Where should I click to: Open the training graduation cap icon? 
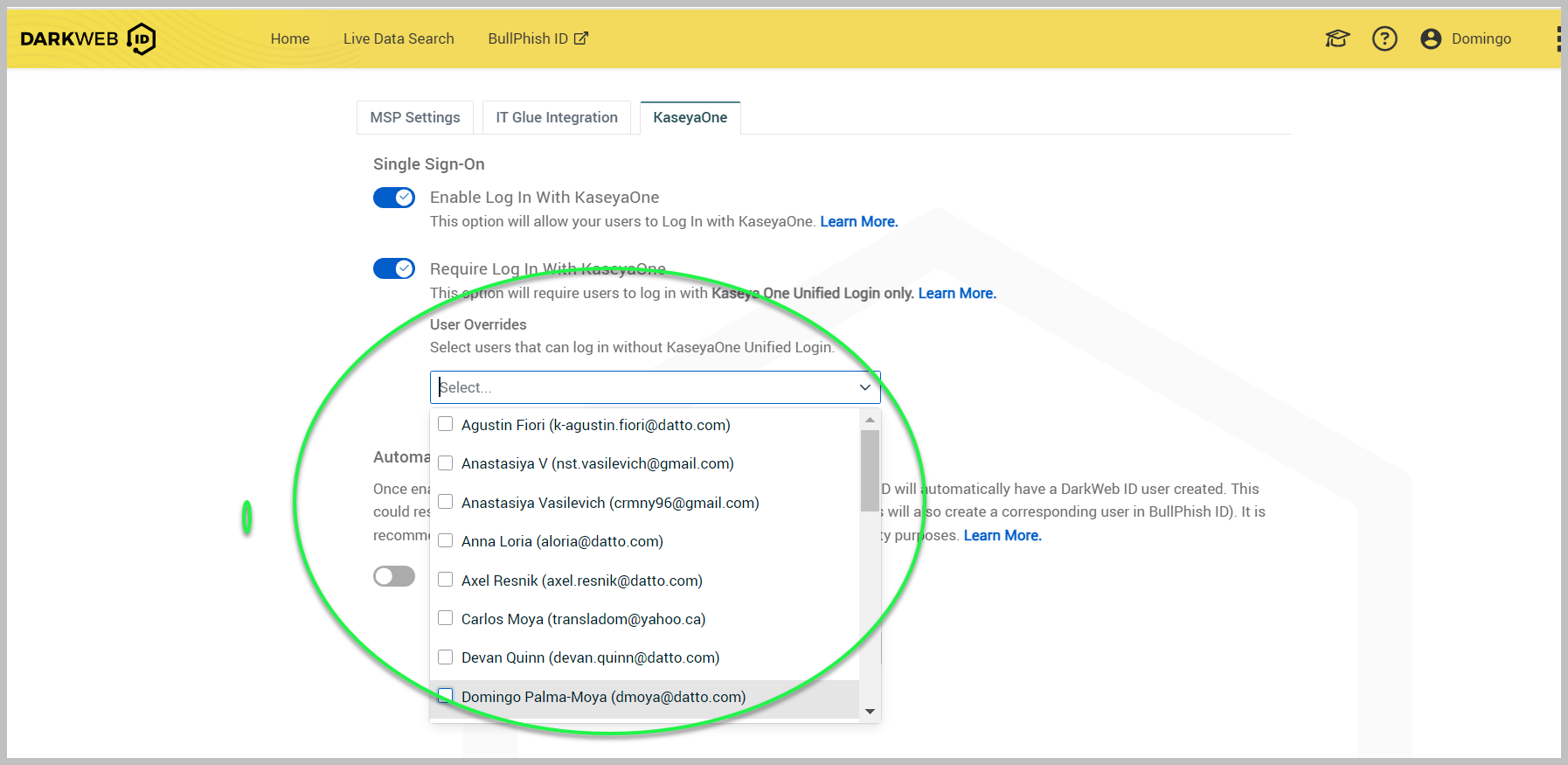tap(1337, 38)
